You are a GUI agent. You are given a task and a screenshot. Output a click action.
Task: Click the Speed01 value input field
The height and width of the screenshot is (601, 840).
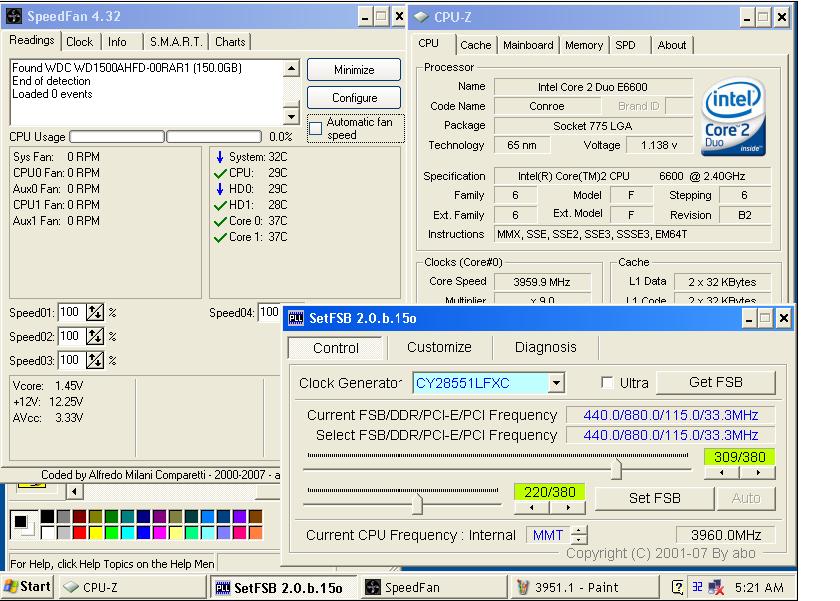point(71,312)
